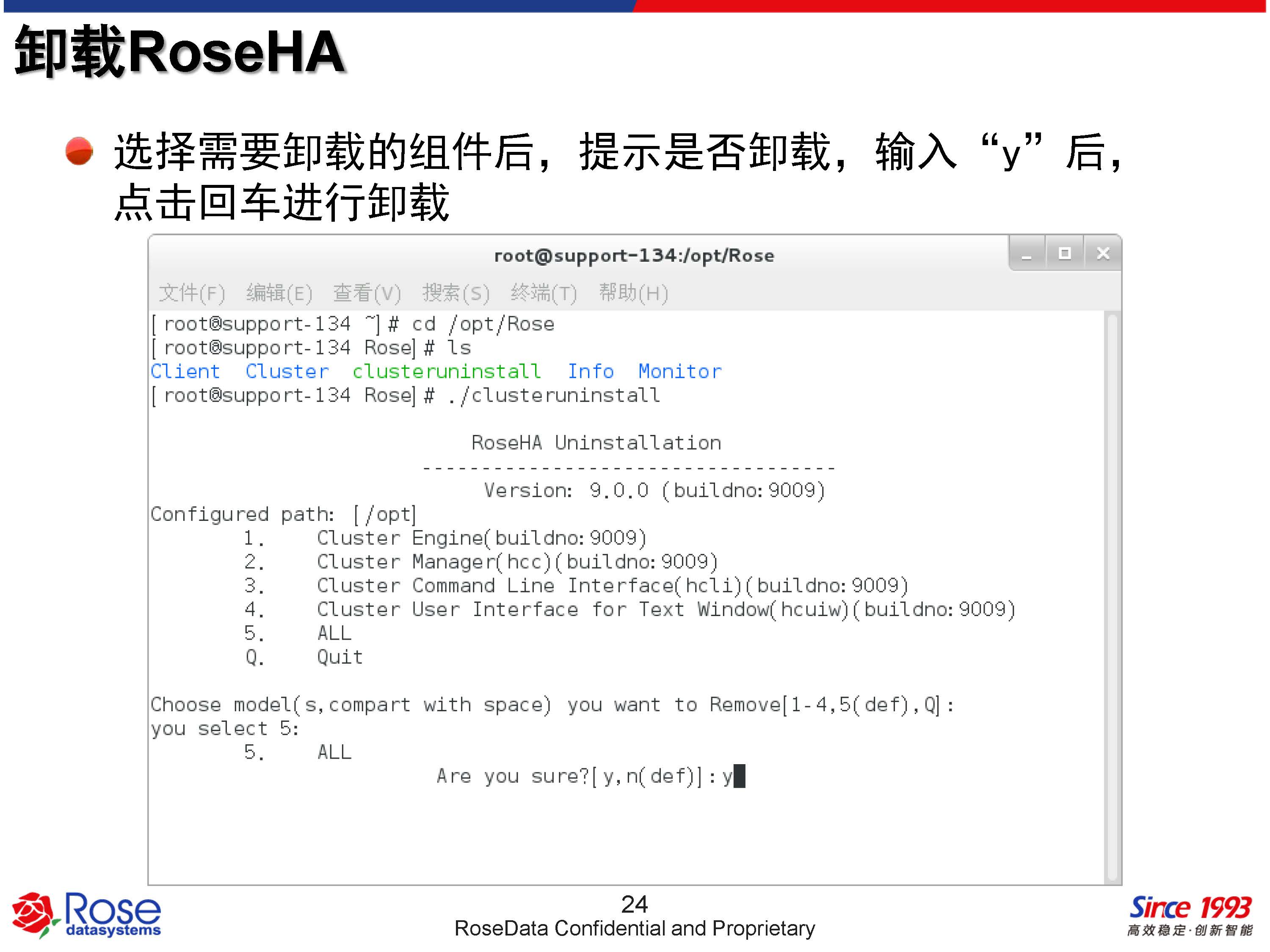Click the terminal vertical scrollbar
This screenshot has height=952, width=1270.
coord(1112,597)
